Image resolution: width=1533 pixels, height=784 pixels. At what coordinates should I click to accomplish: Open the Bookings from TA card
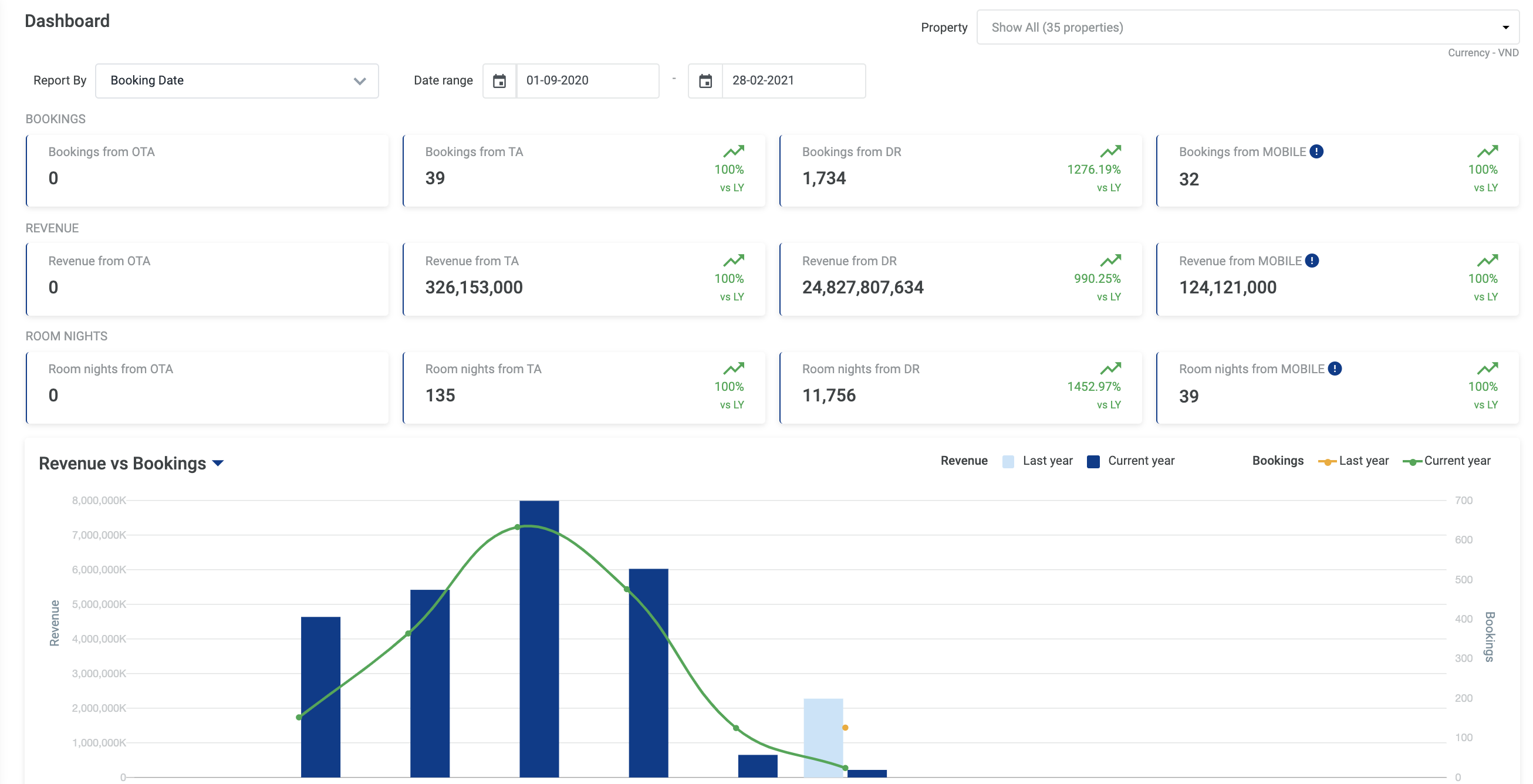coord(583,171)
